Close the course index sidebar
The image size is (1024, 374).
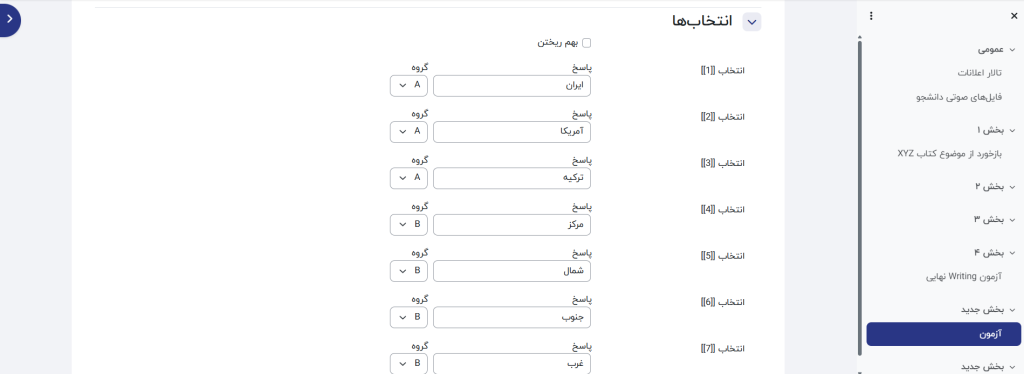[1014, 16]
